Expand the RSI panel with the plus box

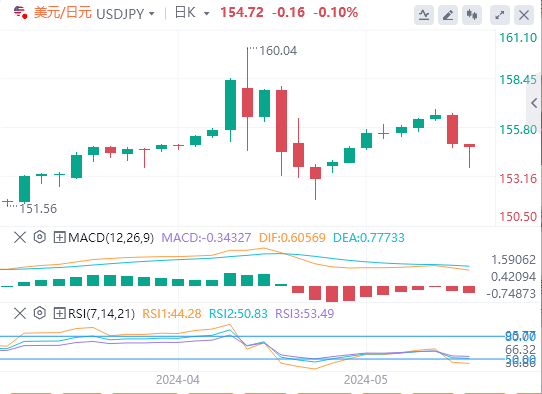click(59, 313)
